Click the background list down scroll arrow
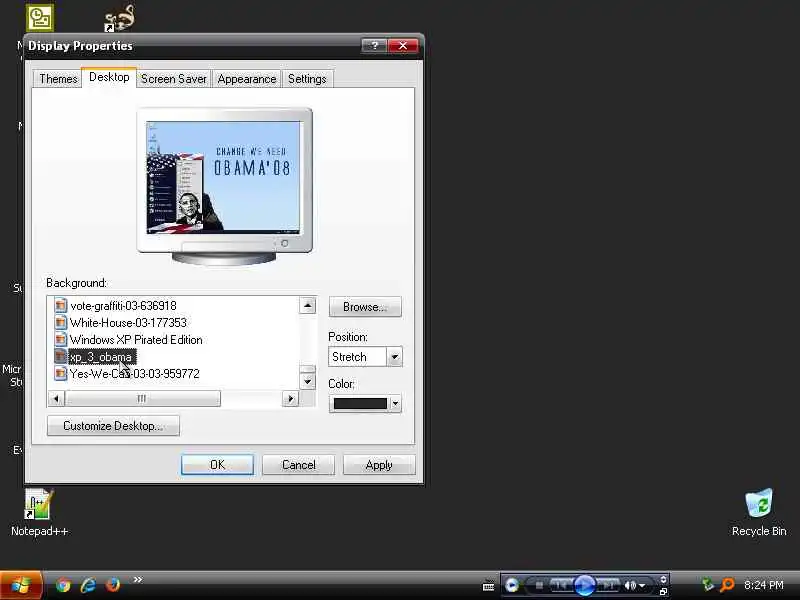 [307, 381]
